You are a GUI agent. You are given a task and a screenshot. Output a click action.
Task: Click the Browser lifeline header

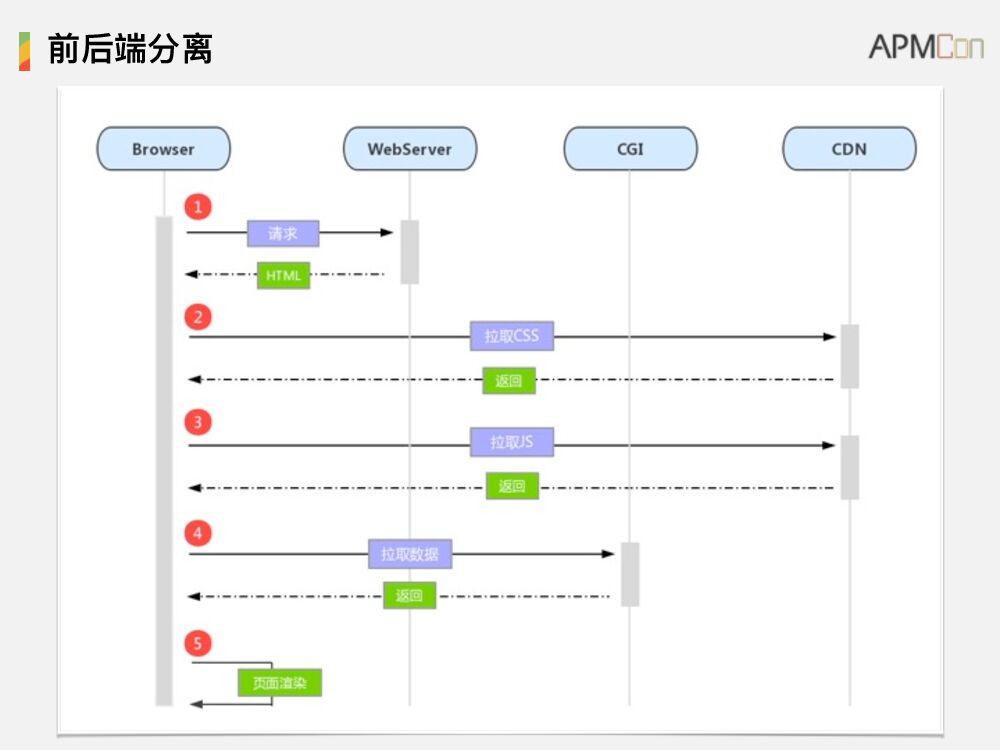click(163, 149)
